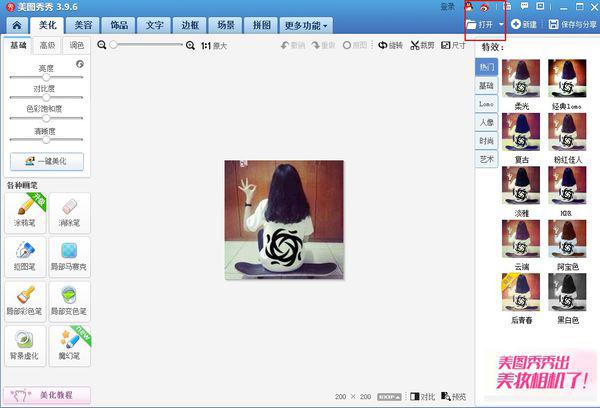Switch to the 美化 tab
This screenshot has height=408, width=600.
click(x=48, y=26)
